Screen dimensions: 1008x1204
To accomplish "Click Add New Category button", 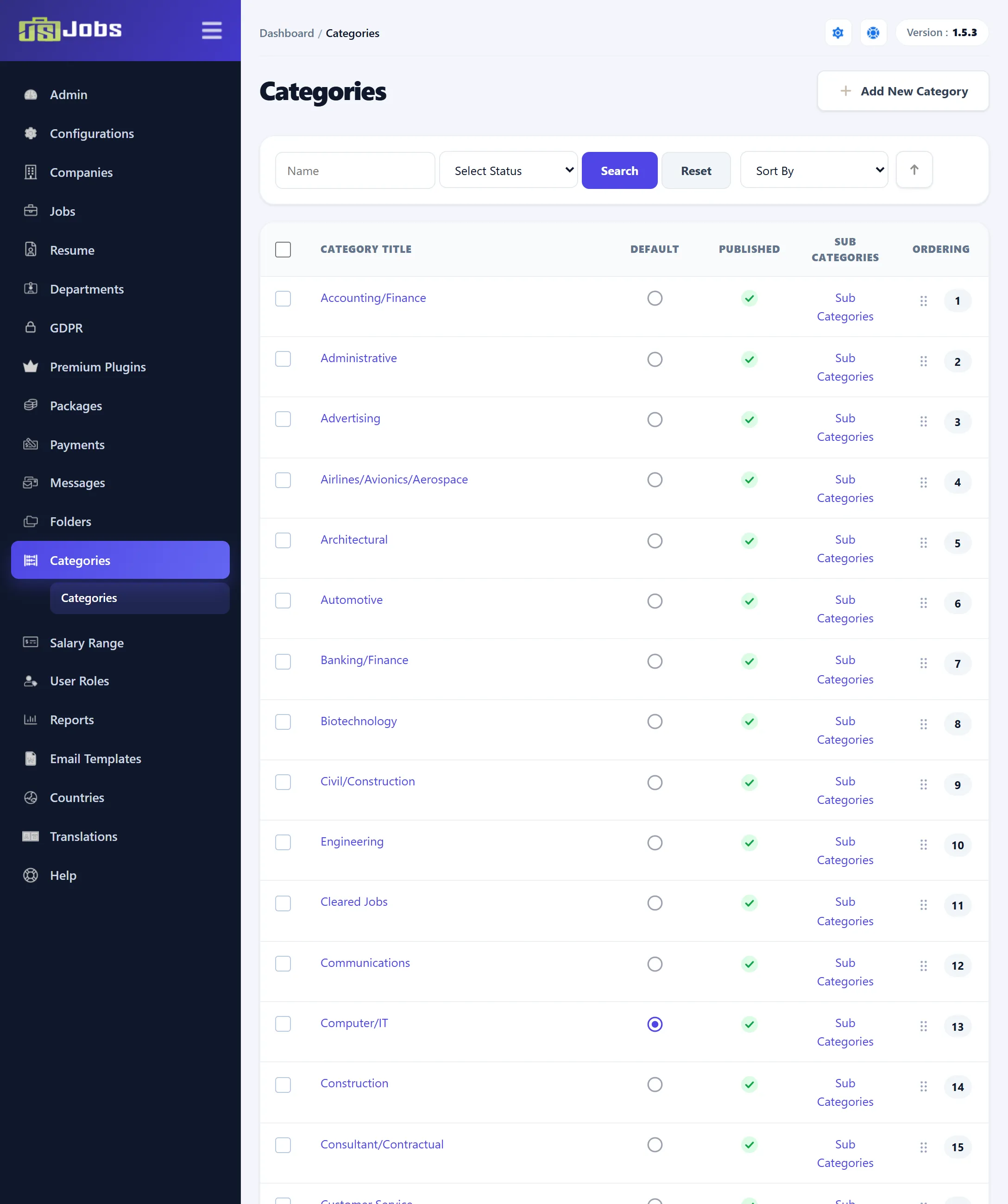I will pyautogui.click(x=902, y=91).
